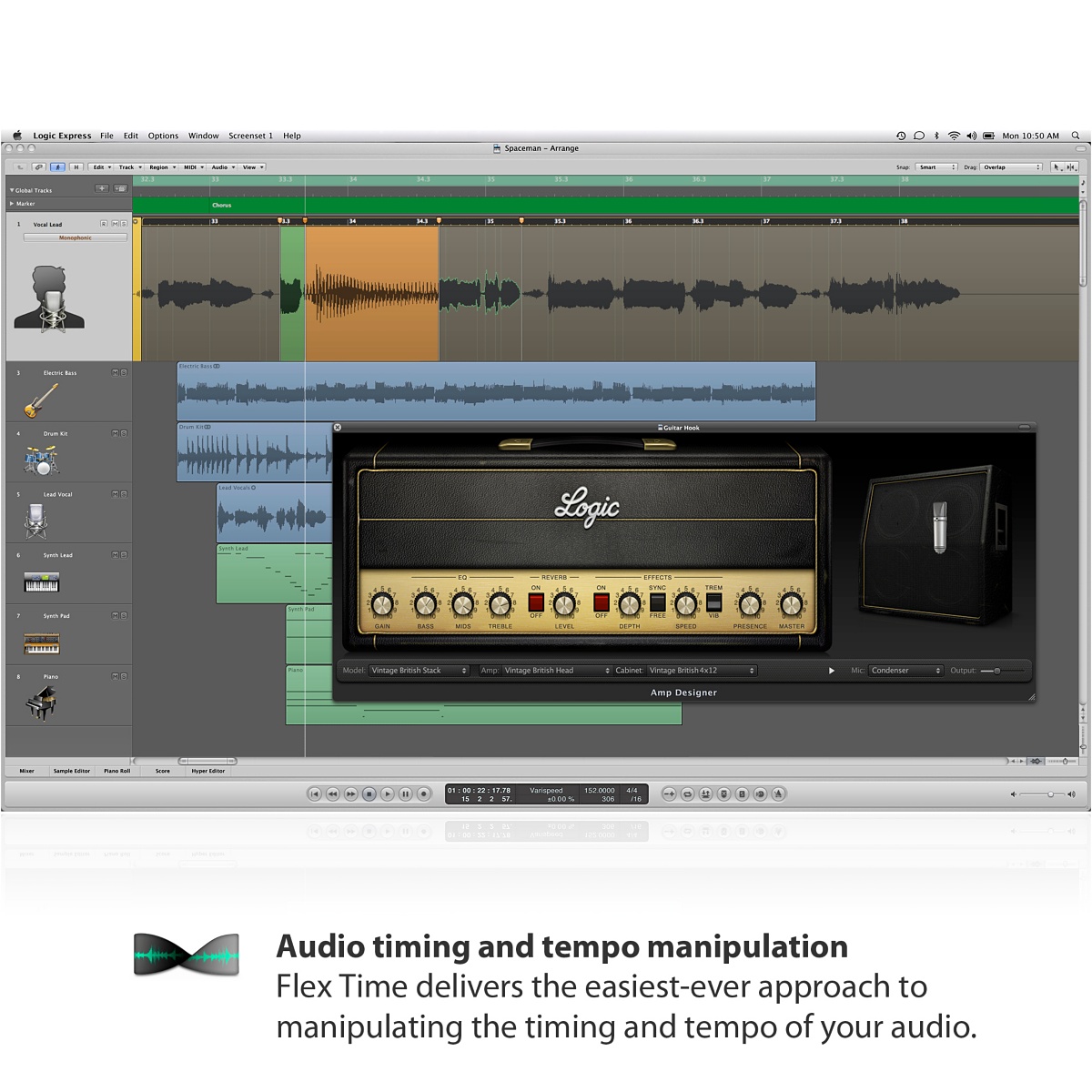The image size is (1092, 1092).
Task: Click the catch playhead running-man icon
Action: (x=57, y=167)
